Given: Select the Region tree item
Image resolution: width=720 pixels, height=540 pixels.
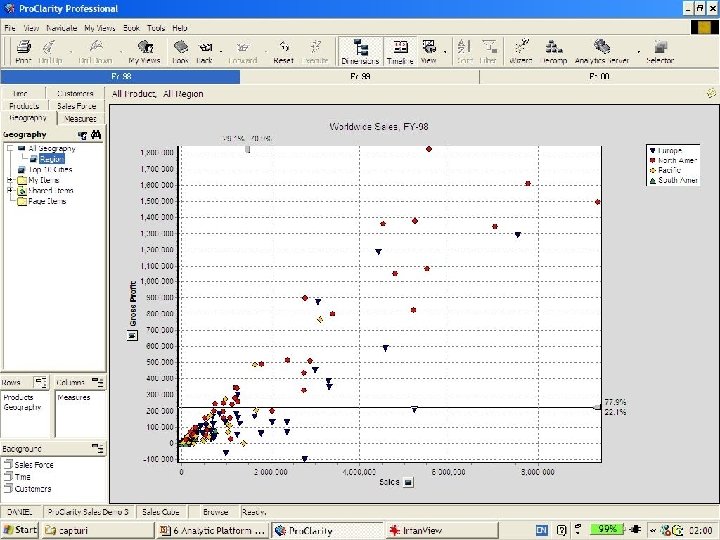Looking at the screenshot, I should click(x=52, y=159).
